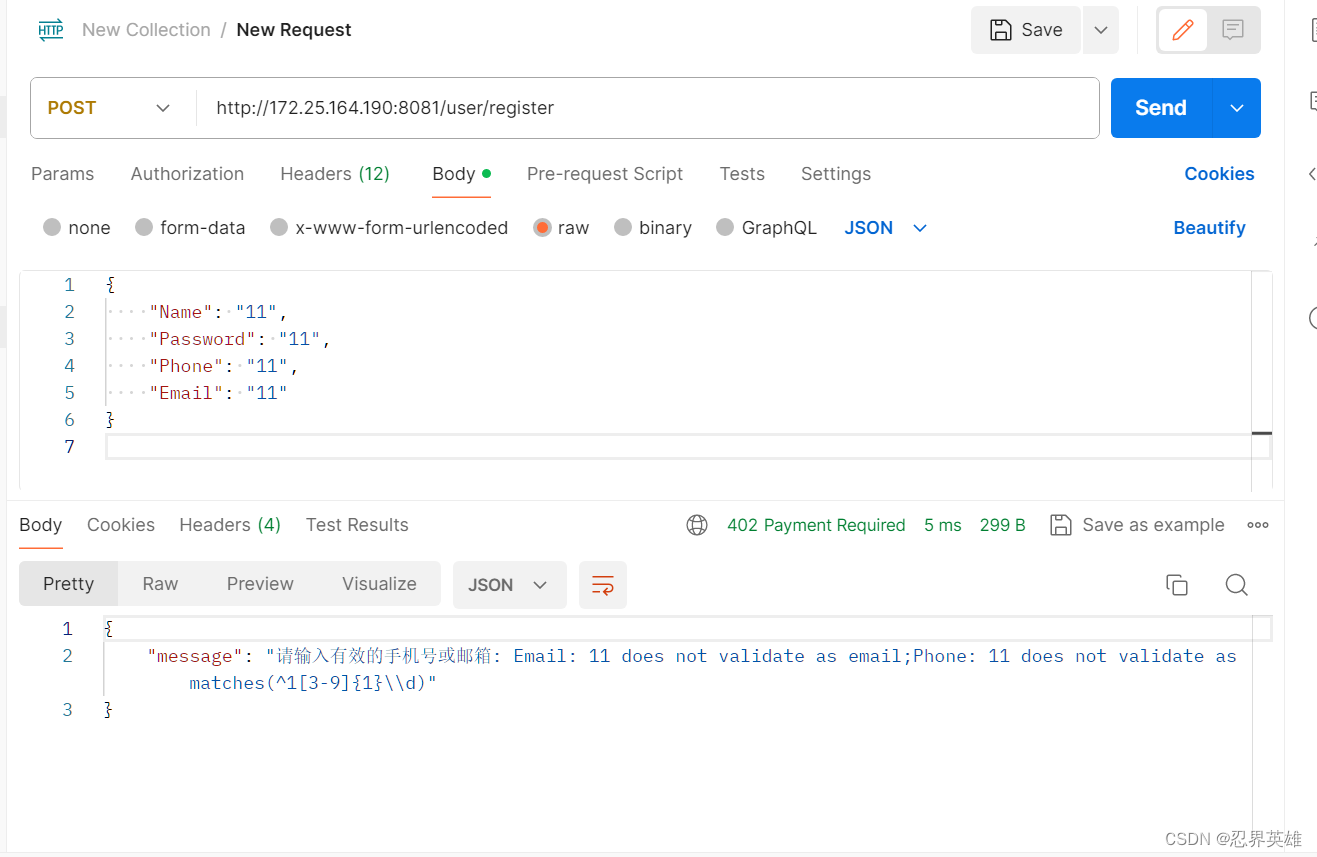Switch to Headers (12) tab
Viewport: 1317px width, 857px height.
[335, 174]
